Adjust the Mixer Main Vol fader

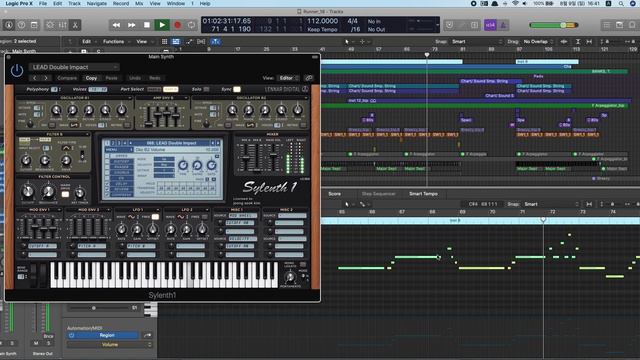tap(273, 156)
